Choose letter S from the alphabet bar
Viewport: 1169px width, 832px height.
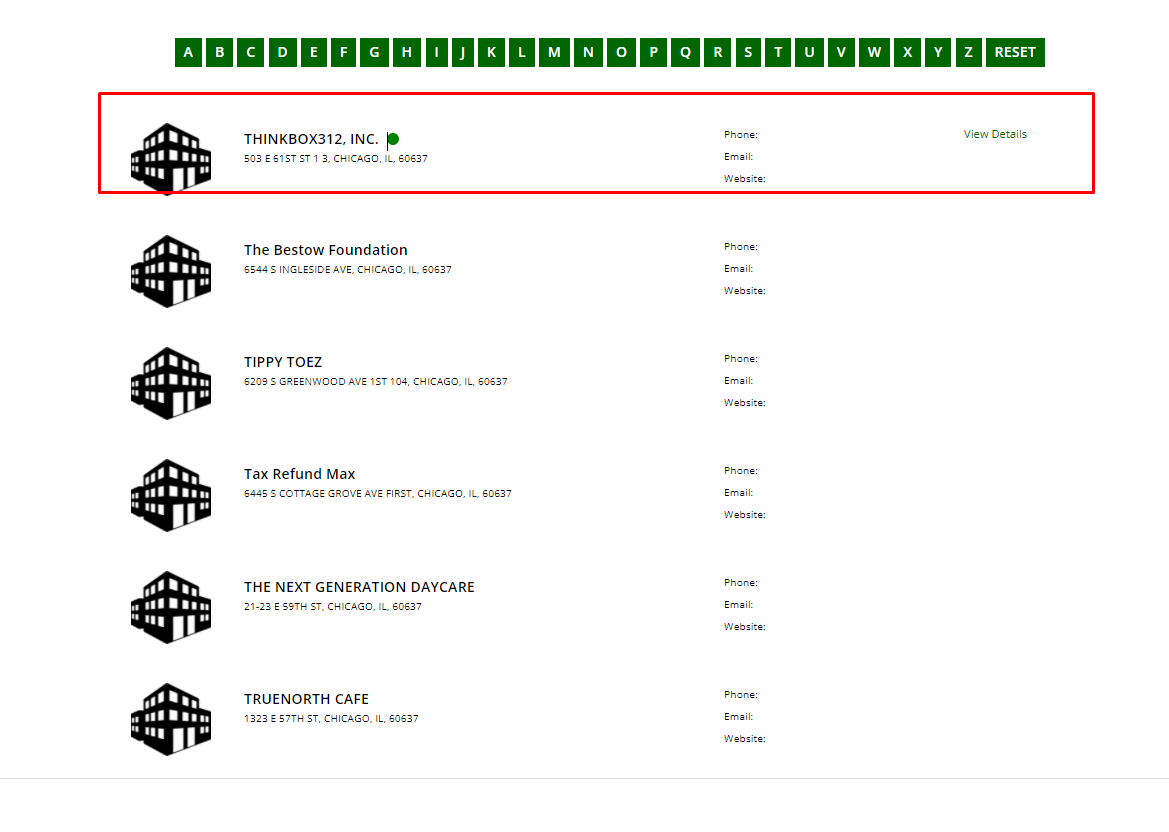(x=747, y=52)
